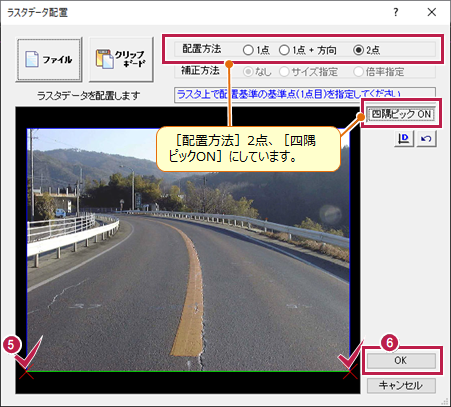
Task: Choose サイズ指定 correction radio option
Action: (x=309, y=72)
